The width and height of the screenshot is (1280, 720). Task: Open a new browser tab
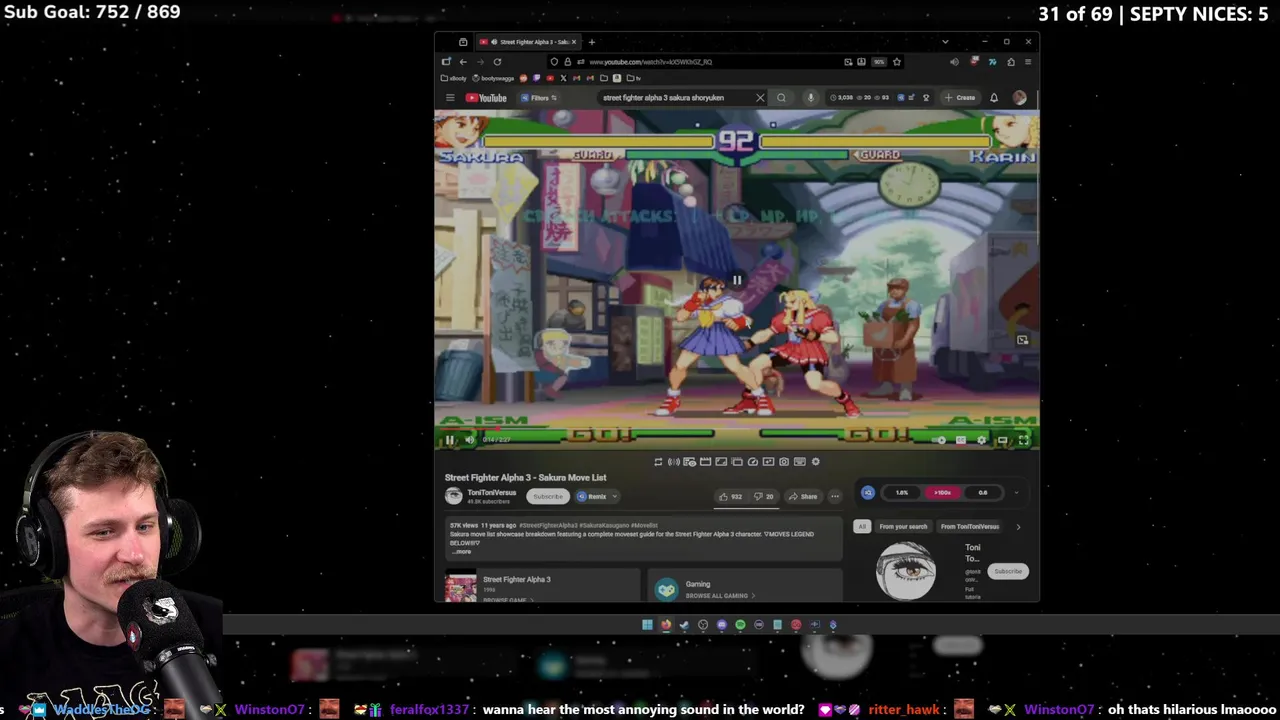pyautogui.click(x=592, y=42)
